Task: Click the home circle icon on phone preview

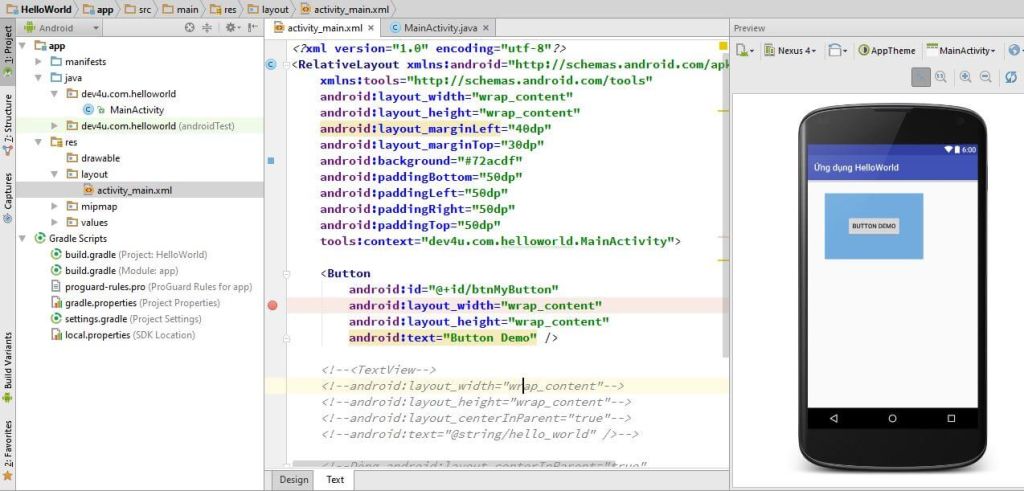Action: coord(892,419)
